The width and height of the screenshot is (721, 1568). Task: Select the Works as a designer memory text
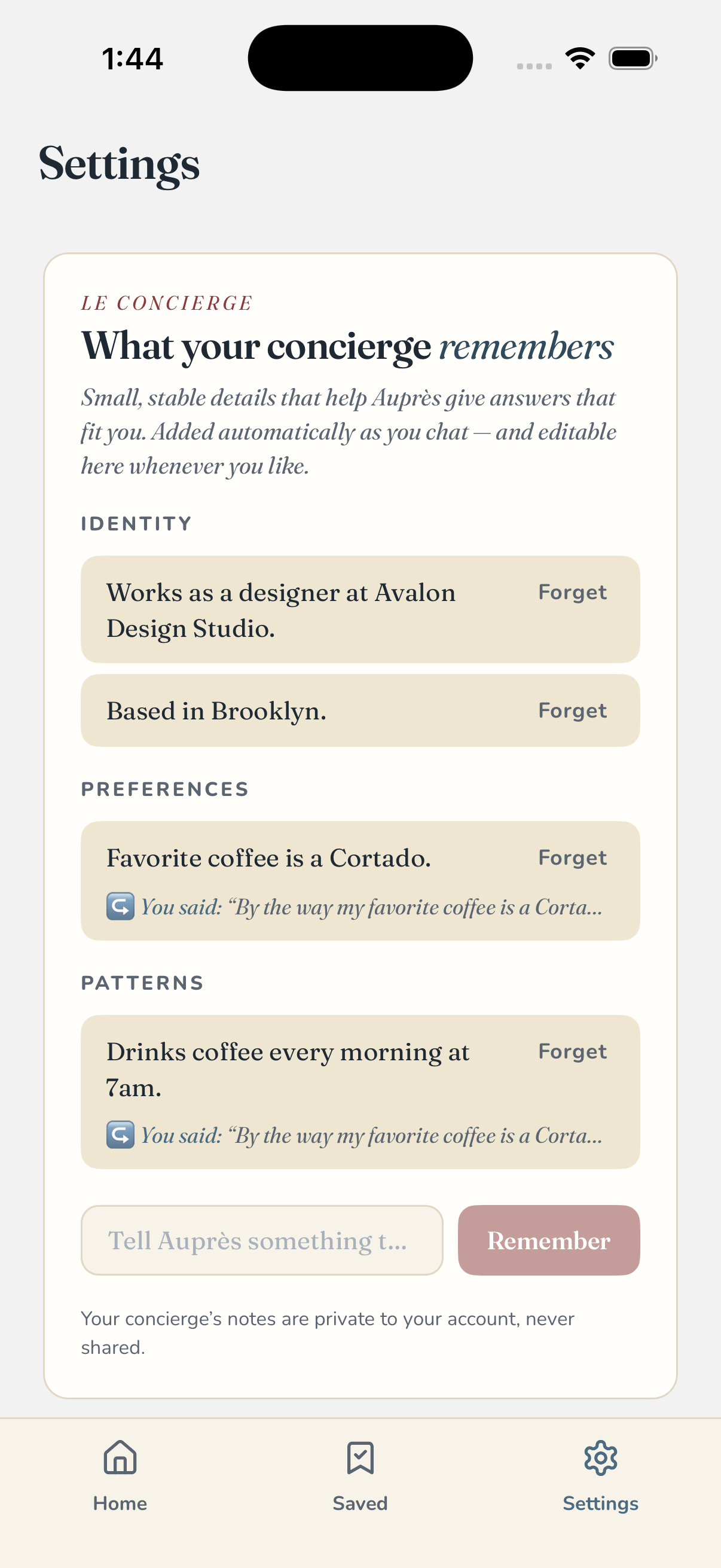pyautogui.click(x=281, y=610)
